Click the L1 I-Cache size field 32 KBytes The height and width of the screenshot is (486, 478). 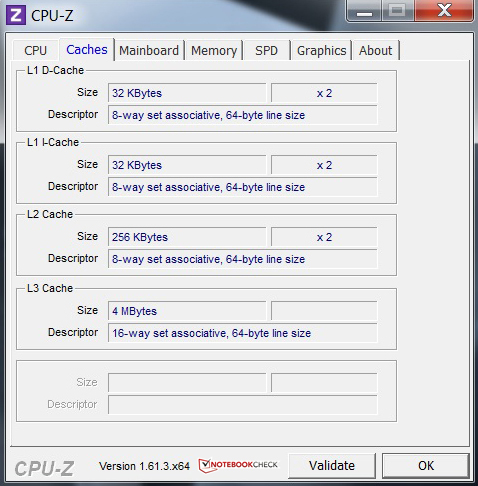[x=187, y=165]
